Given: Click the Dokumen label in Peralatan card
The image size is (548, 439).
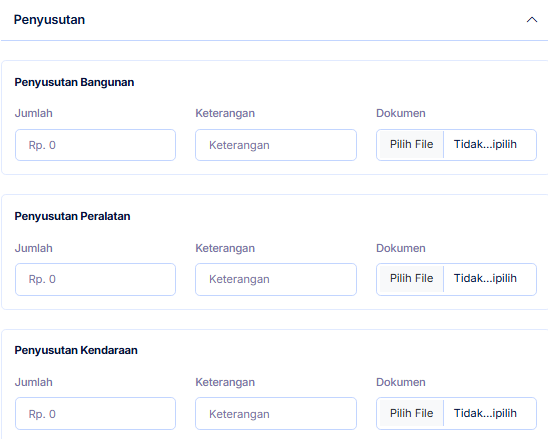Looking at the screenshot, I should [x=401, y=248].
